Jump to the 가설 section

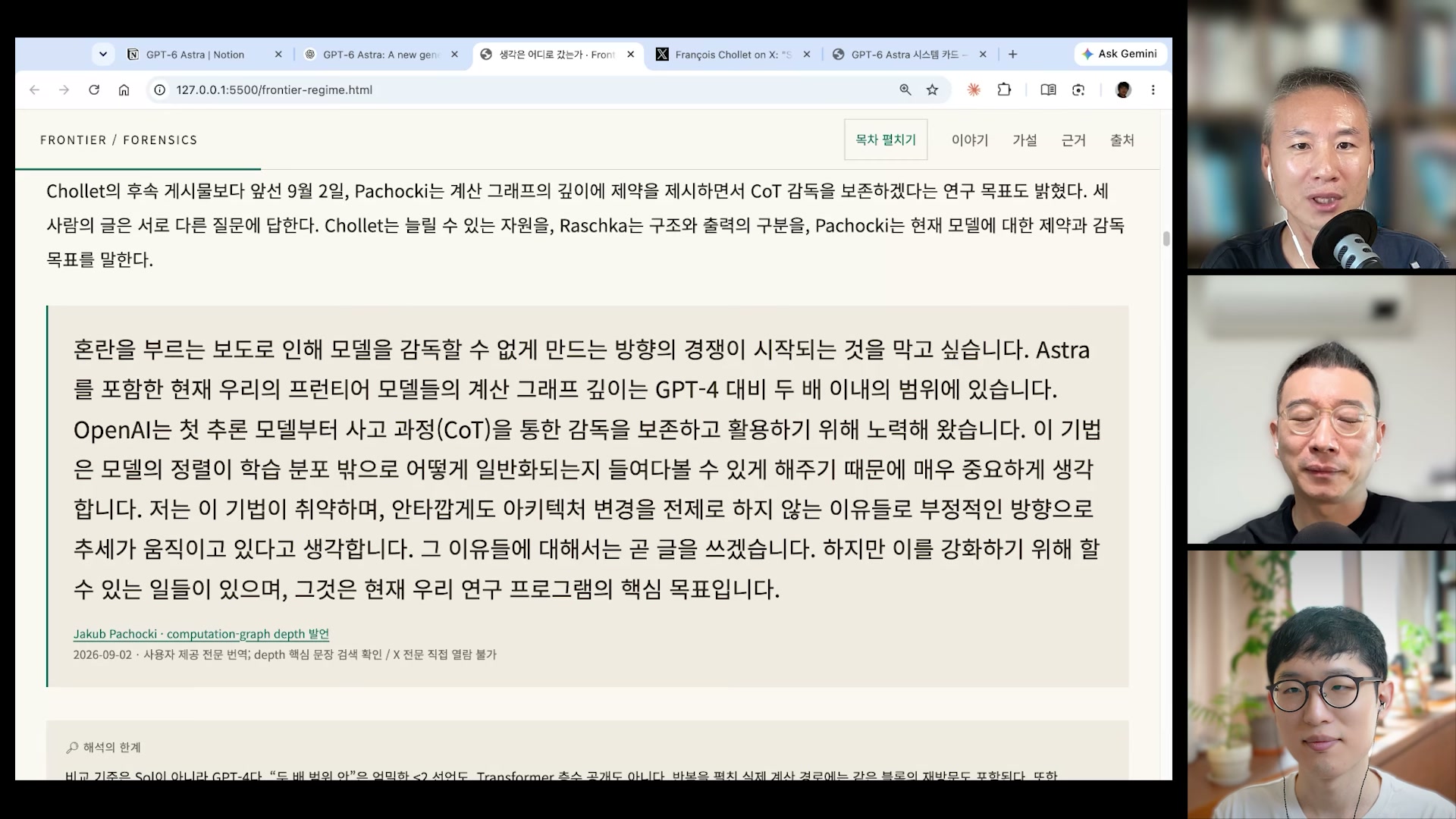point(1025,140)
